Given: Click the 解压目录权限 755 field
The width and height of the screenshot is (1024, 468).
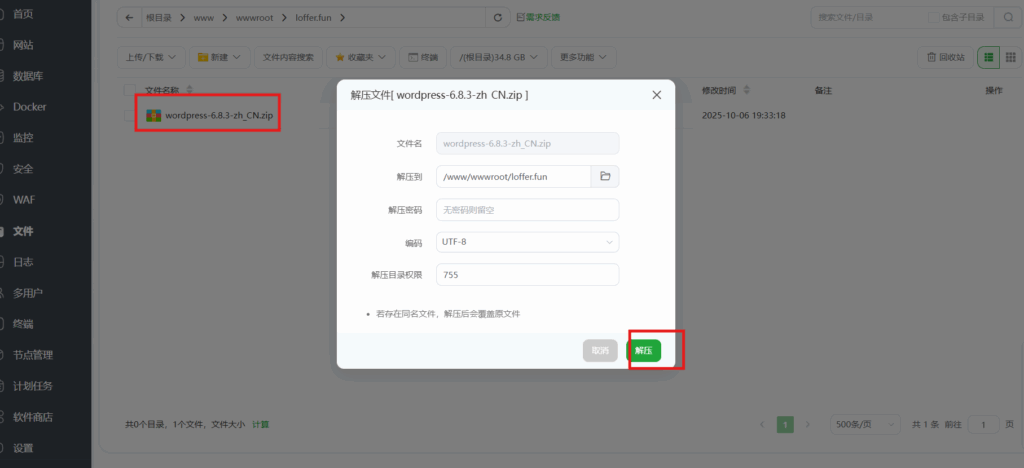Looking at the screenshot, I should 528,275.
